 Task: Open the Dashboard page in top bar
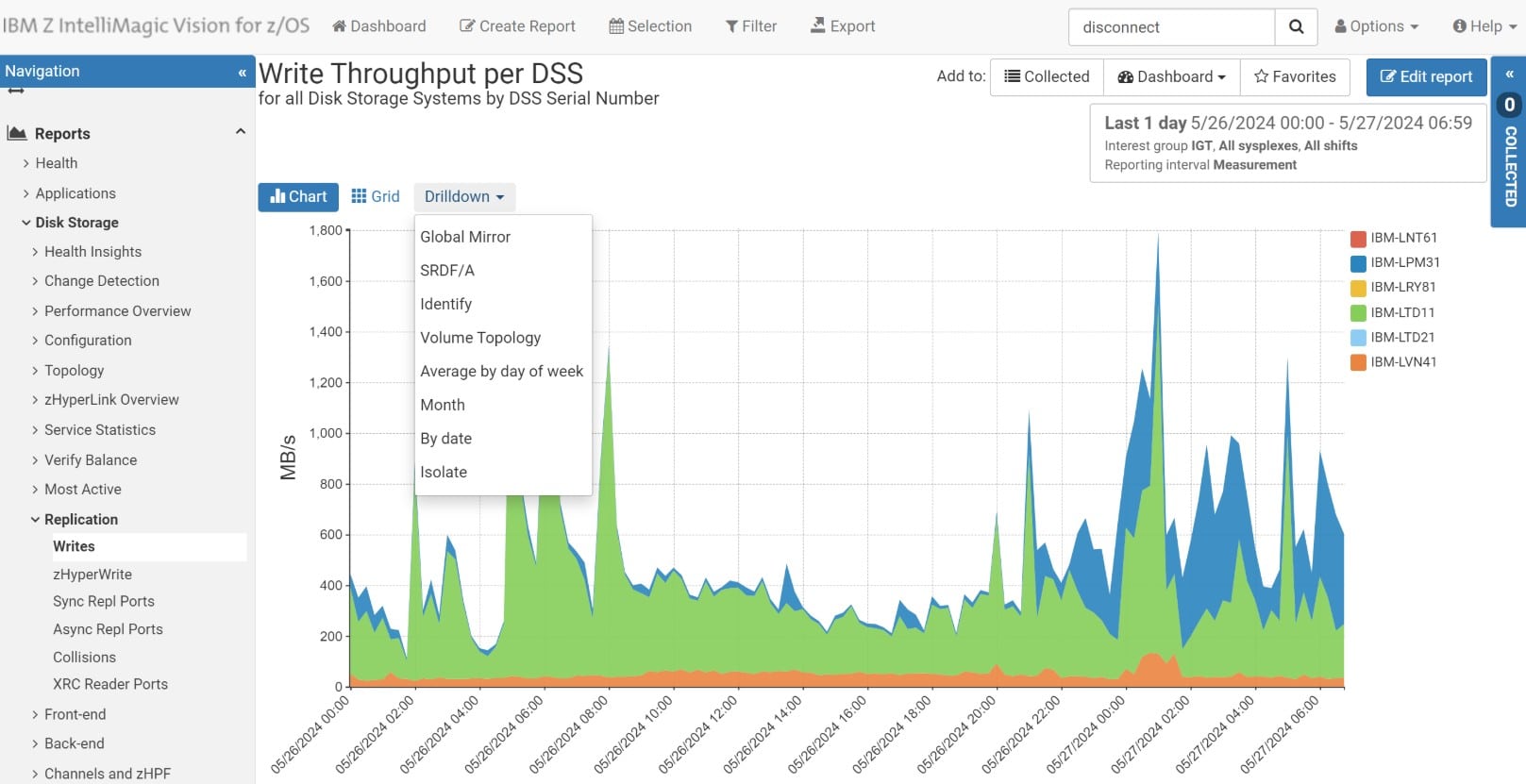pos(379,26)
